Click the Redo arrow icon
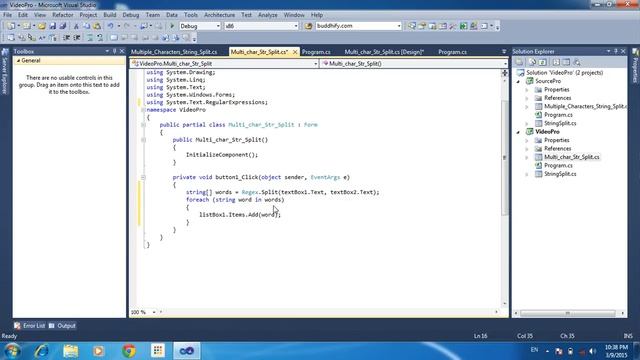The image size is (640, 360). (127, 26)
